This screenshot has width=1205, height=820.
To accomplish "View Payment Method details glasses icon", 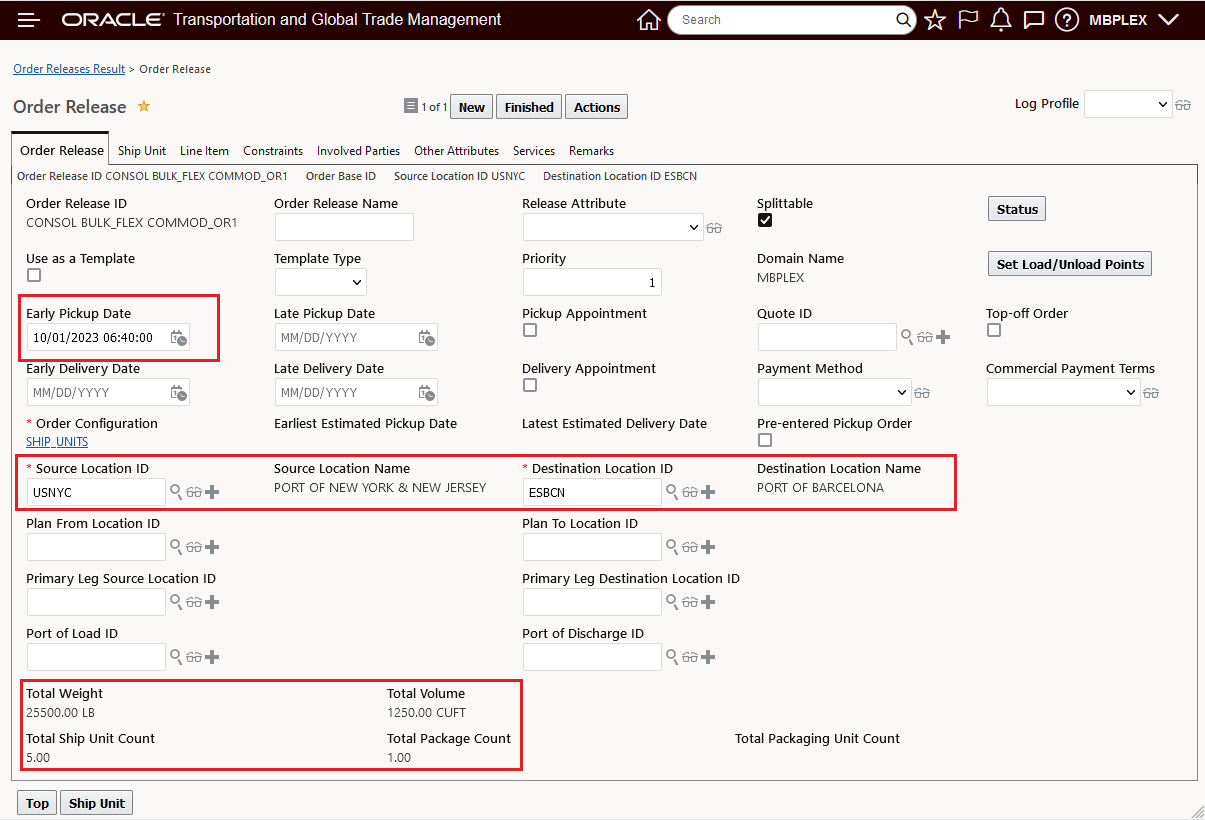I will [922, 393].
